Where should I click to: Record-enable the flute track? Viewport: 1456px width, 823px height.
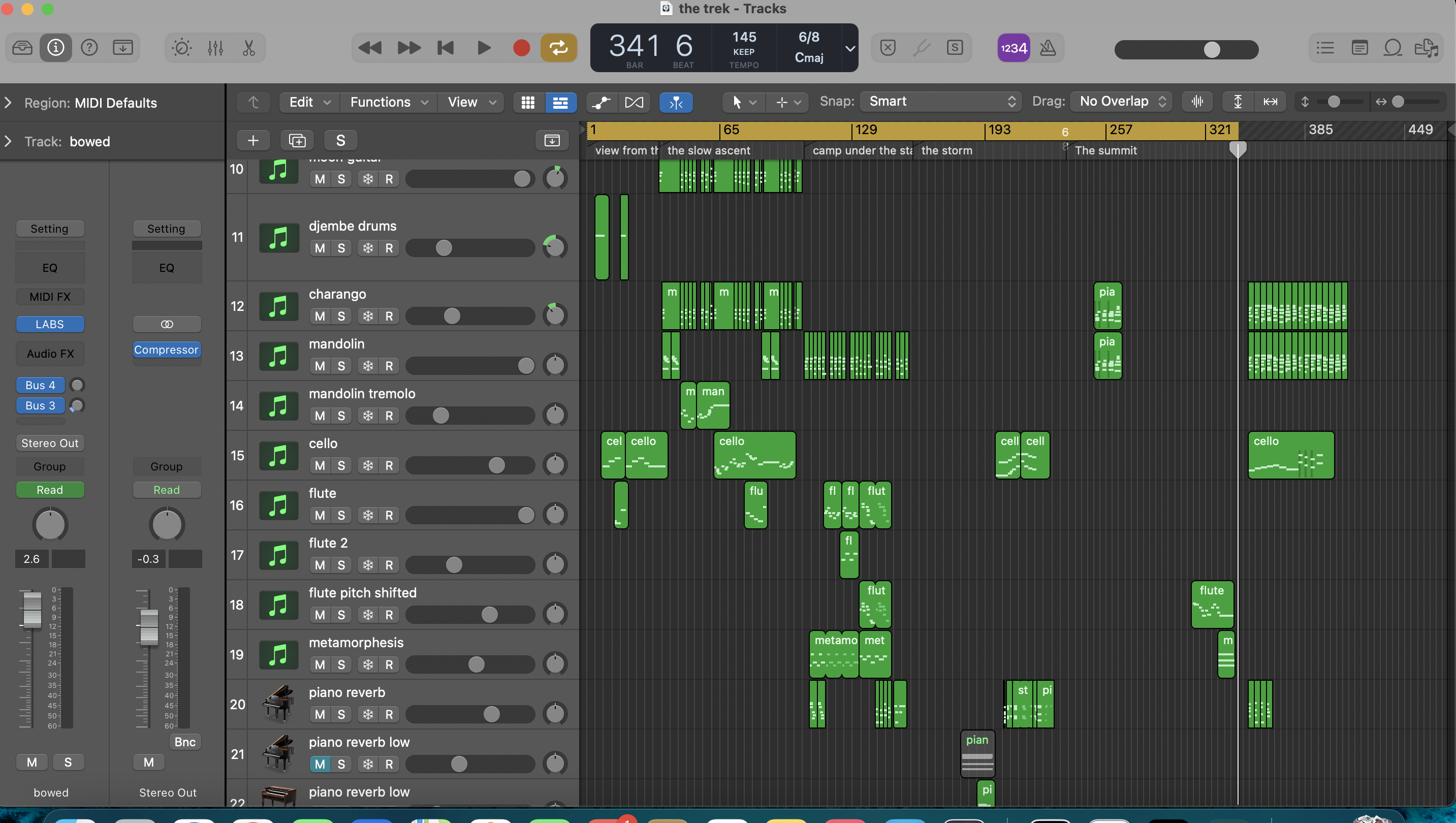coord(389,515)
